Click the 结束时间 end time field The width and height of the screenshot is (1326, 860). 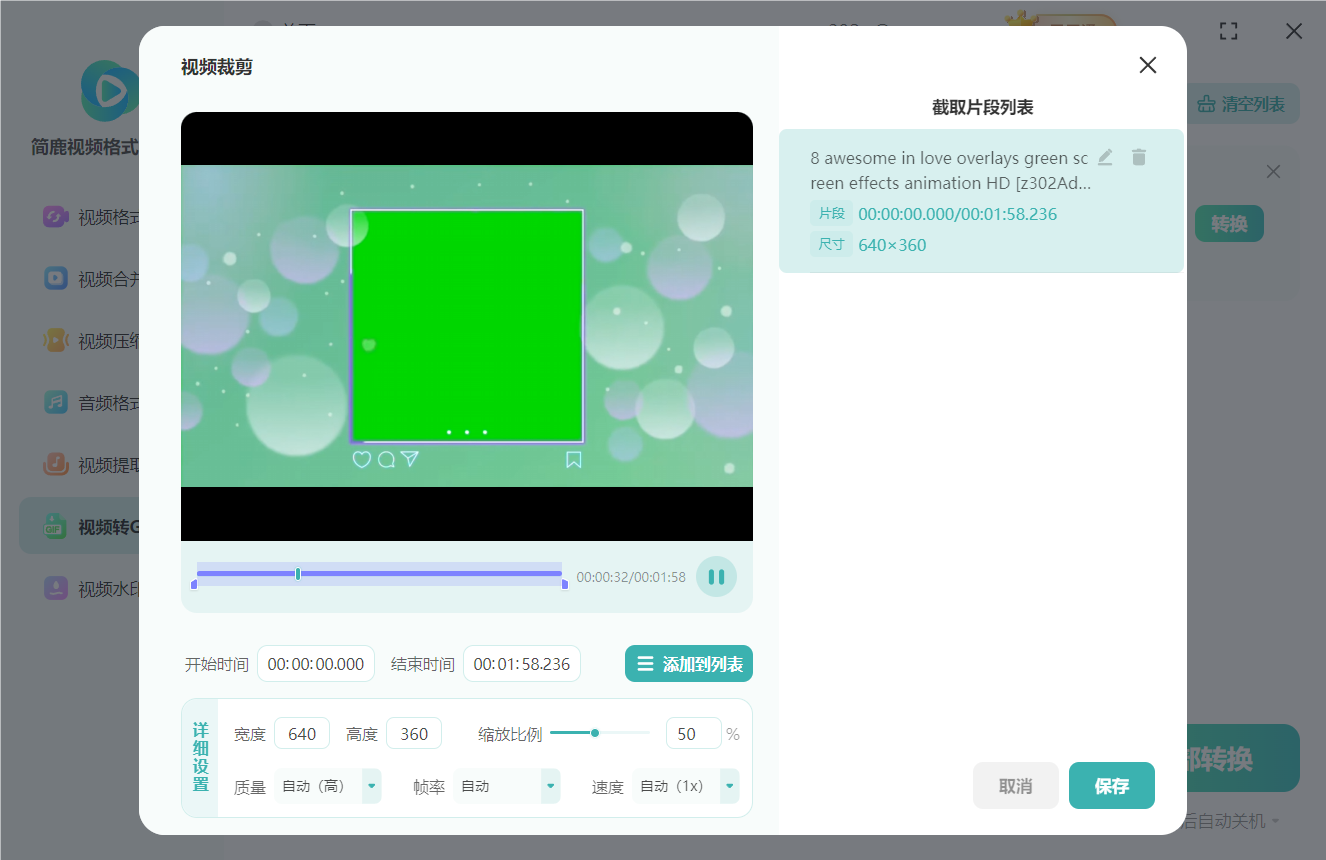click(521, 664)
